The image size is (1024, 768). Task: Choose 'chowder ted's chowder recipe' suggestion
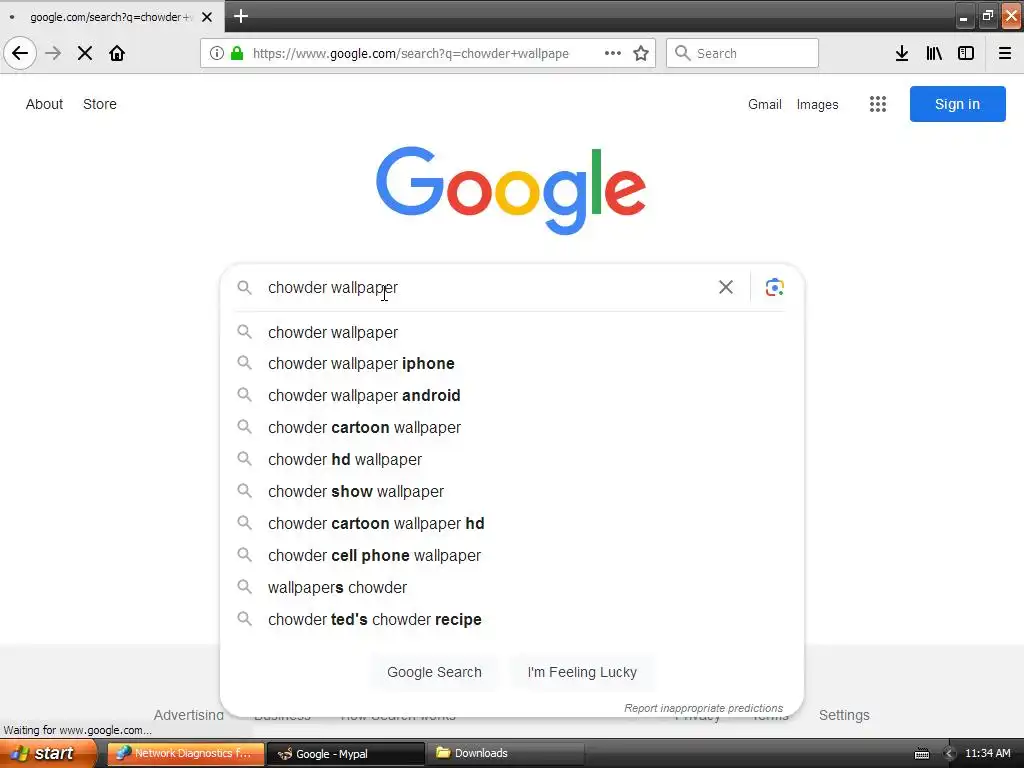coord(511,619)
